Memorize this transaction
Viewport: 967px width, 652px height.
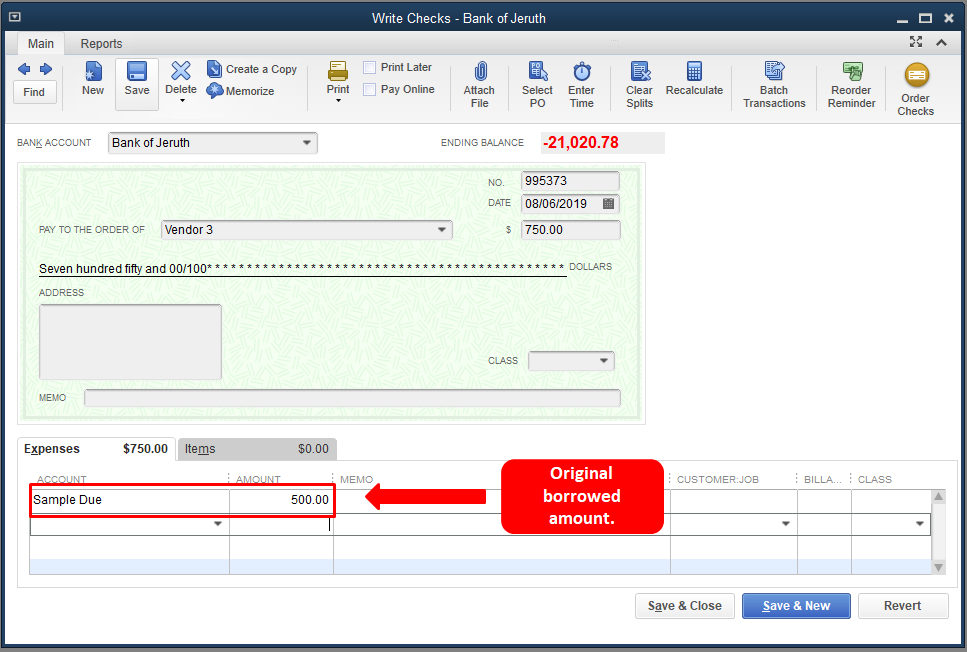[241, 91]
